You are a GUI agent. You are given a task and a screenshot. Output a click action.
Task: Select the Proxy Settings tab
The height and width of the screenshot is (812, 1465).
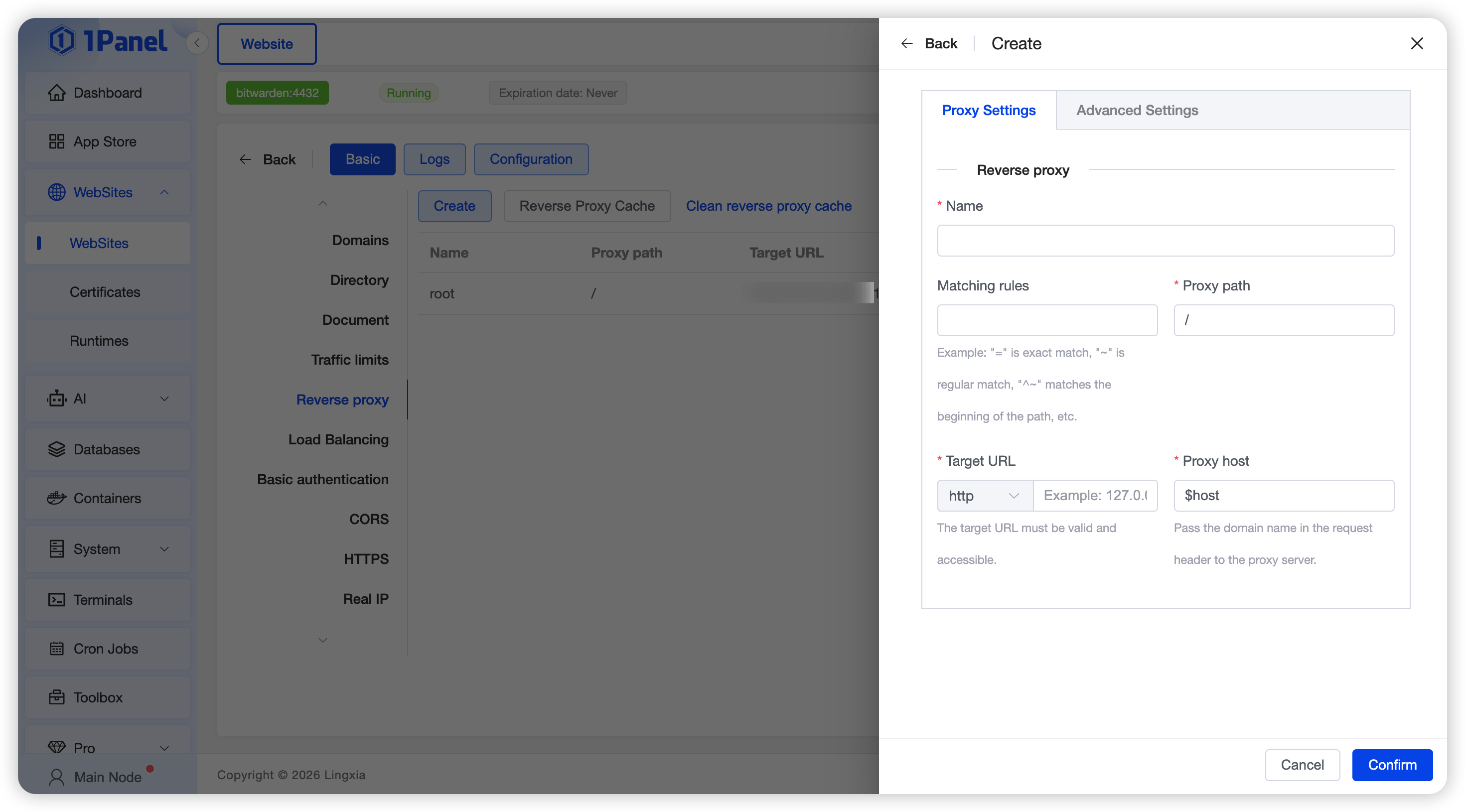(989, 110)
